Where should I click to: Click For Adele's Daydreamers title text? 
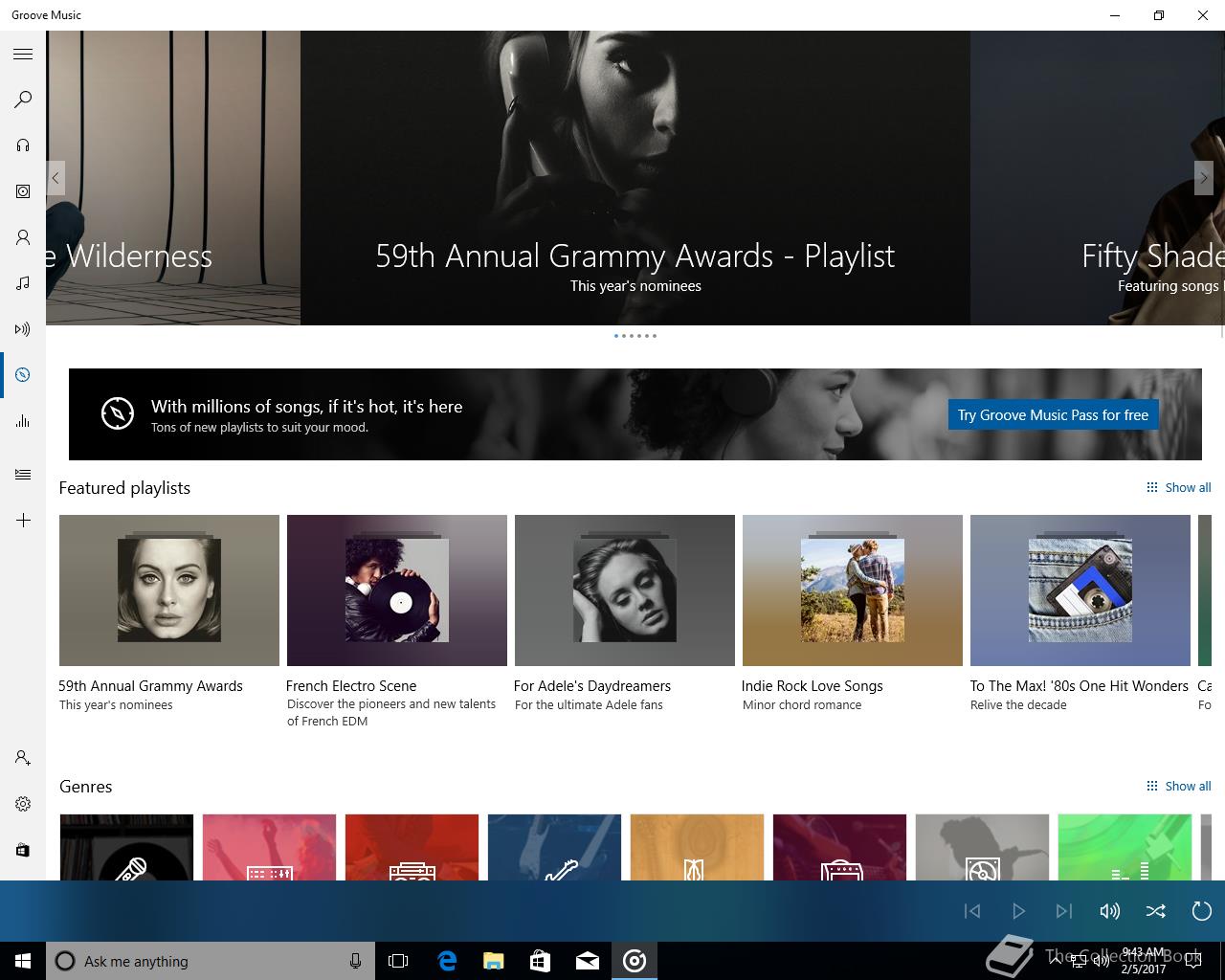tap(592, 686)
